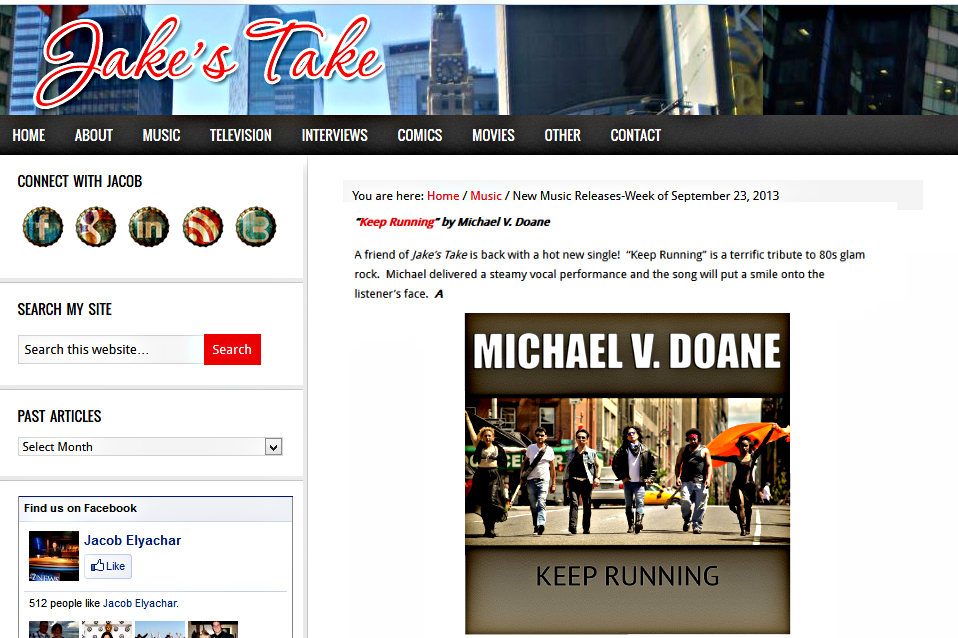Click the Facebook Like thumbs-up button
This screenshot has width=958, height=638.
click(x=108, y=566)
